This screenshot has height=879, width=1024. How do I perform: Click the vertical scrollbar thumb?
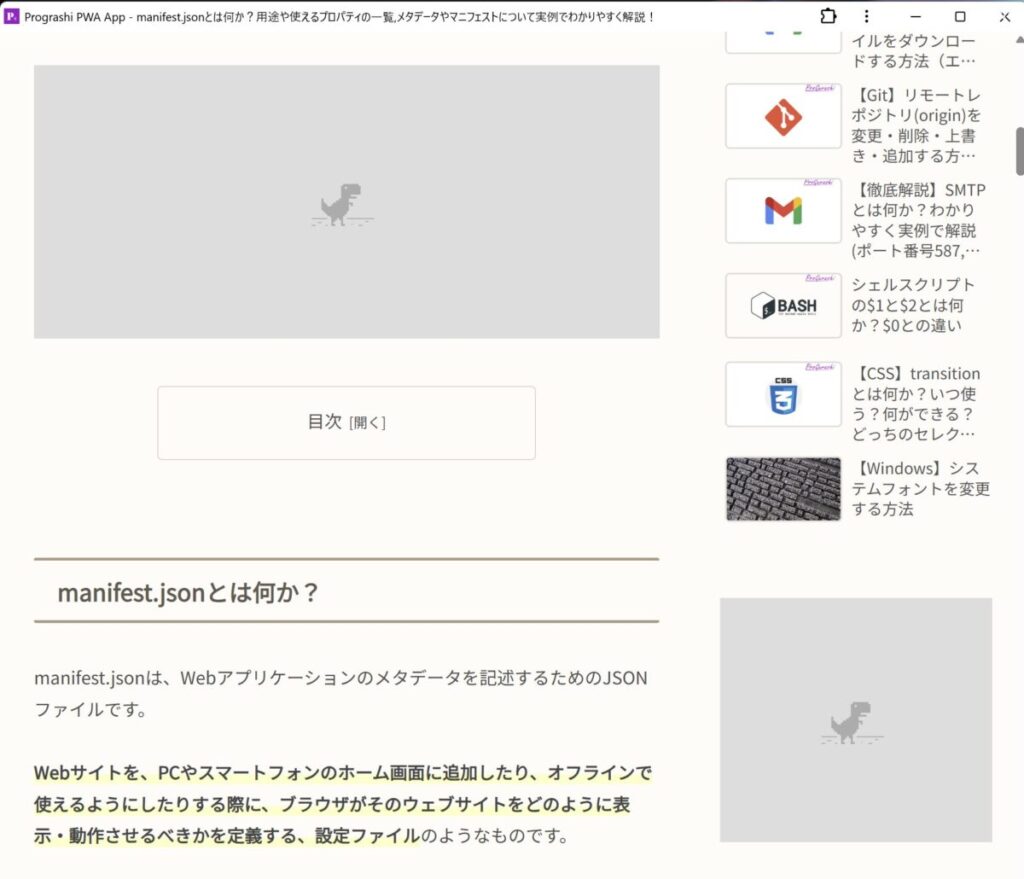[x=1019, y=150]
